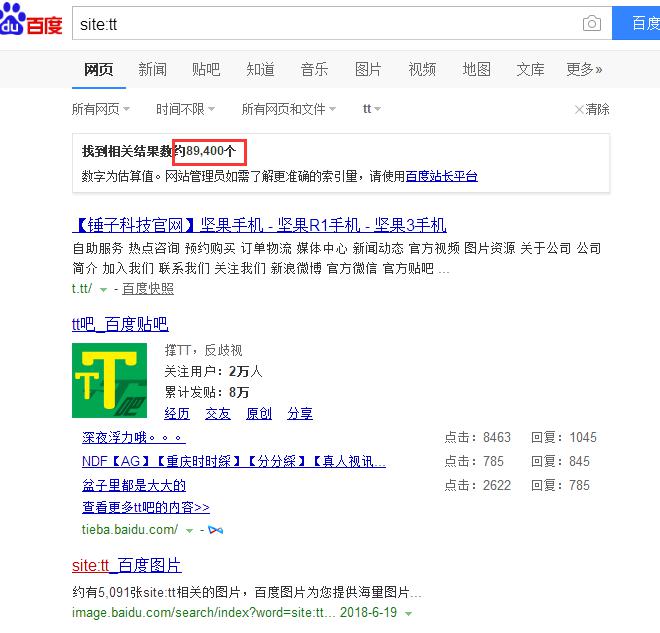Expand arrow after the 2018-6-19 date
660x633 pixels.
click(408, 614)
